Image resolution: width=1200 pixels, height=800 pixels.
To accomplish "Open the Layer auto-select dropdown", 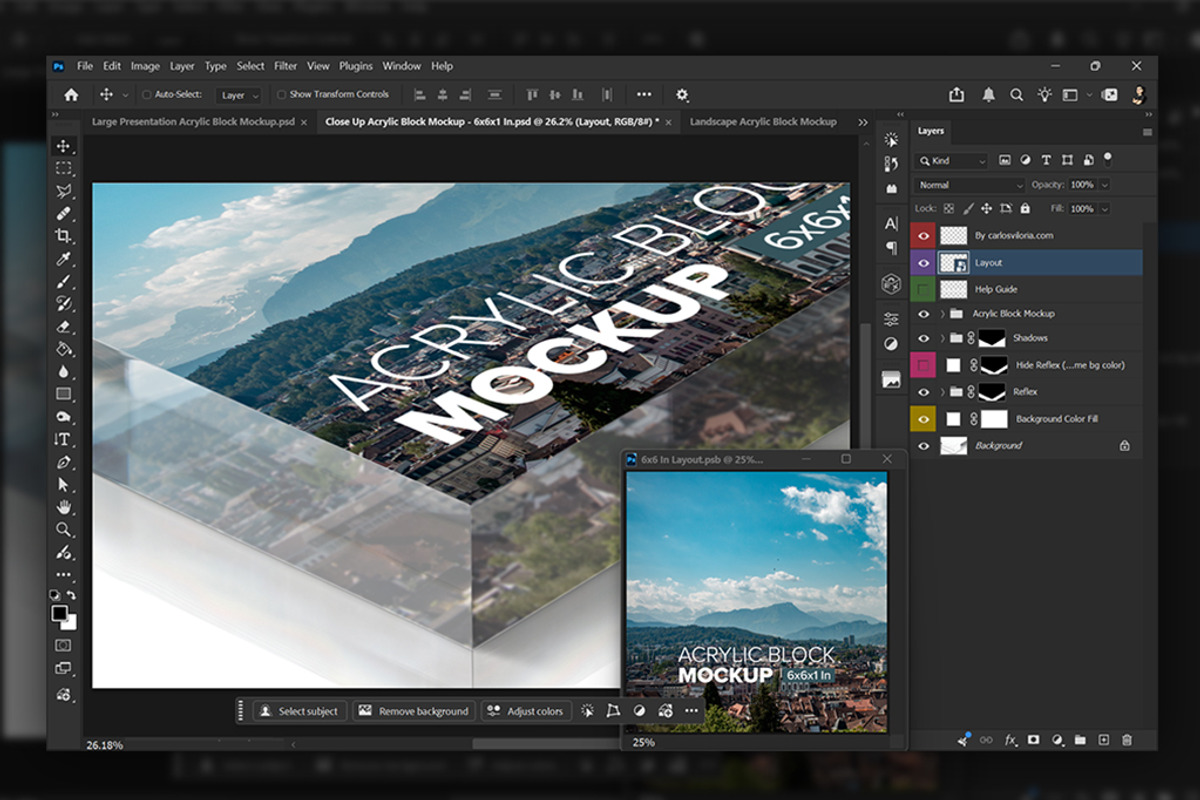I will tap(240, 95).
